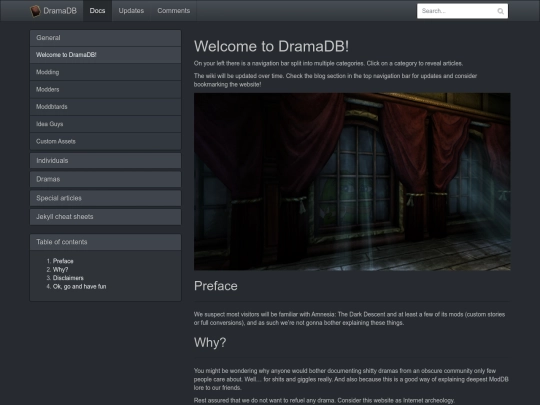
Task: Open the Custom Assets article
Action: pyautogui.click(x=105, y=141)
